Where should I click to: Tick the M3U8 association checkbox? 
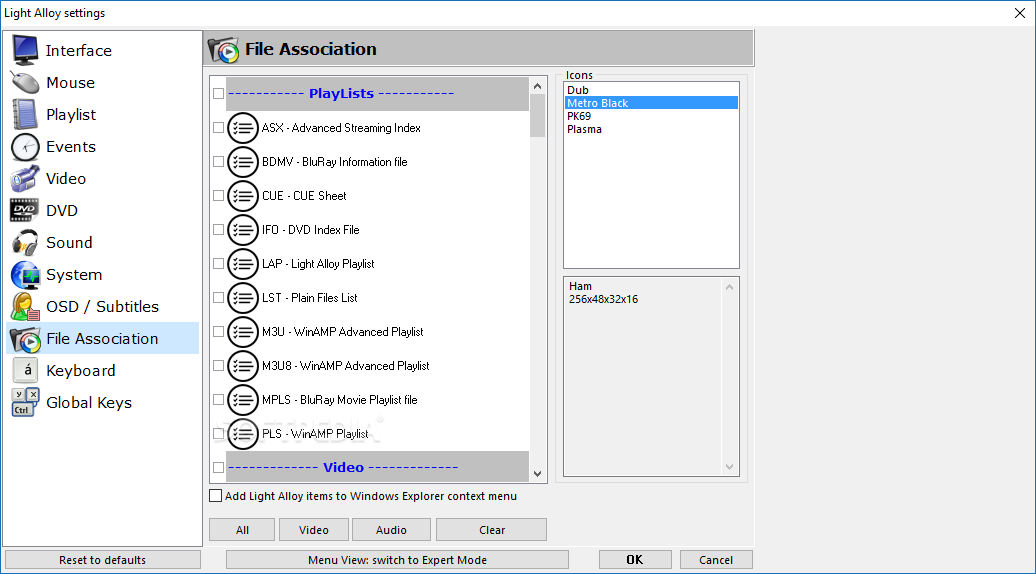point(218,366)
